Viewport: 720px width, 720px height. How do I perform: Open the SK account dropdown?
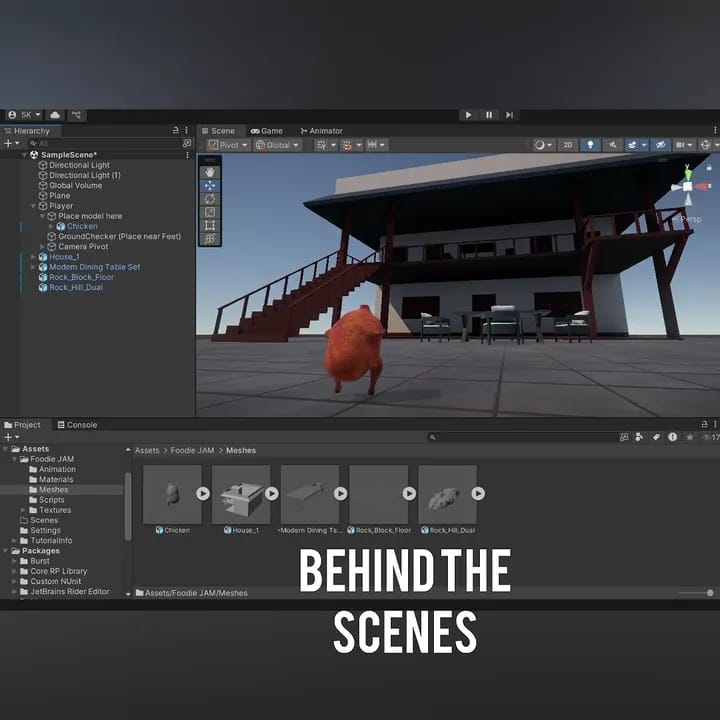pyautogui.click(x=25, y=115)
